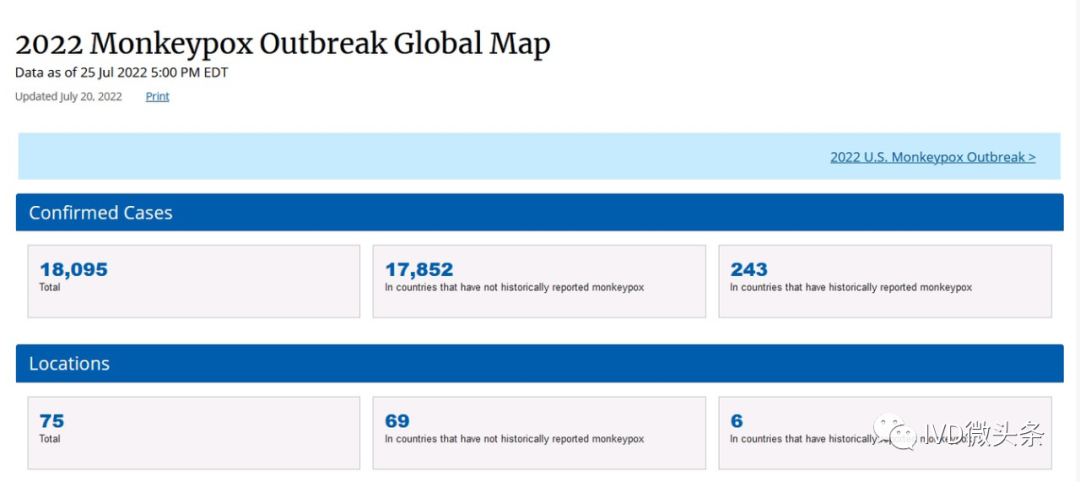This screenshot has height=482, width=1080.
Task: Click the 243 confirmed cases number
Action: (748, 269)
